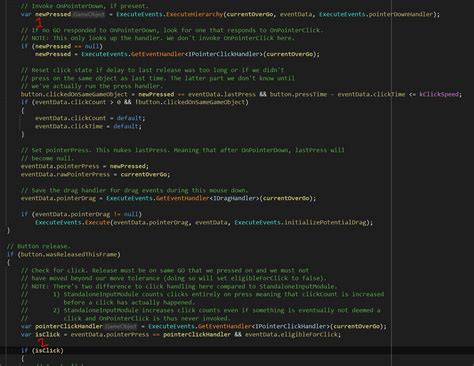
Task: Click the ExecuteHierarchy method call
Action: 194,14
